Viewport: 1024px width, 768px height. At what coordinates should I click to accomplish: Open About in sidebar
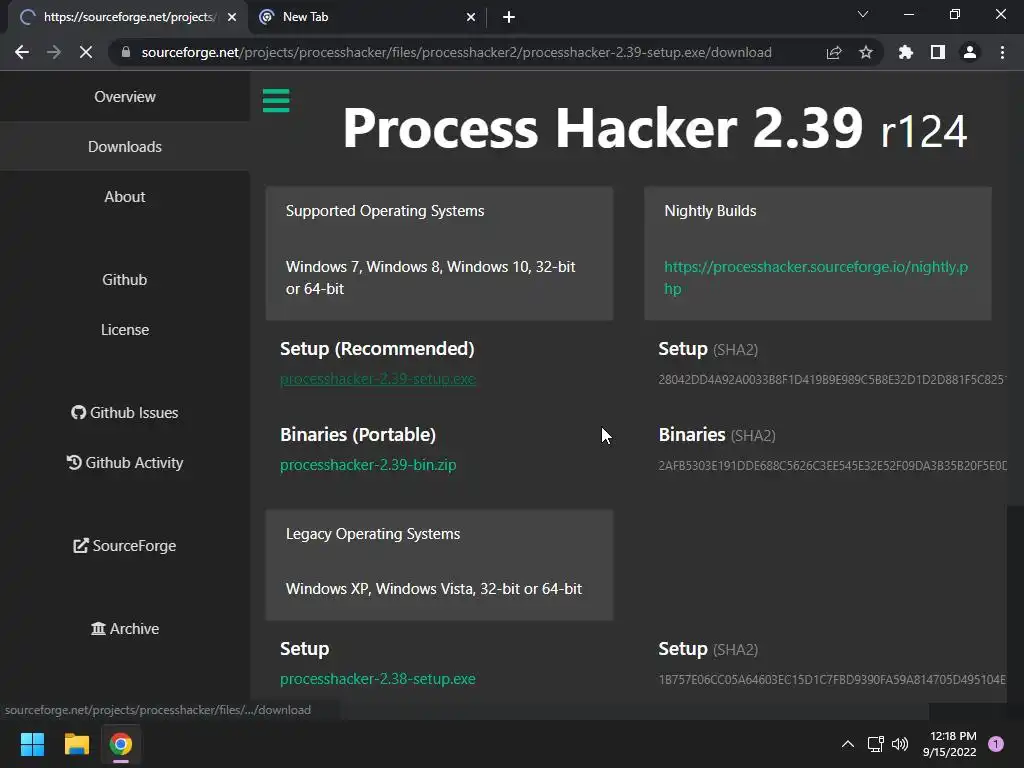click(x=125, y=197)
